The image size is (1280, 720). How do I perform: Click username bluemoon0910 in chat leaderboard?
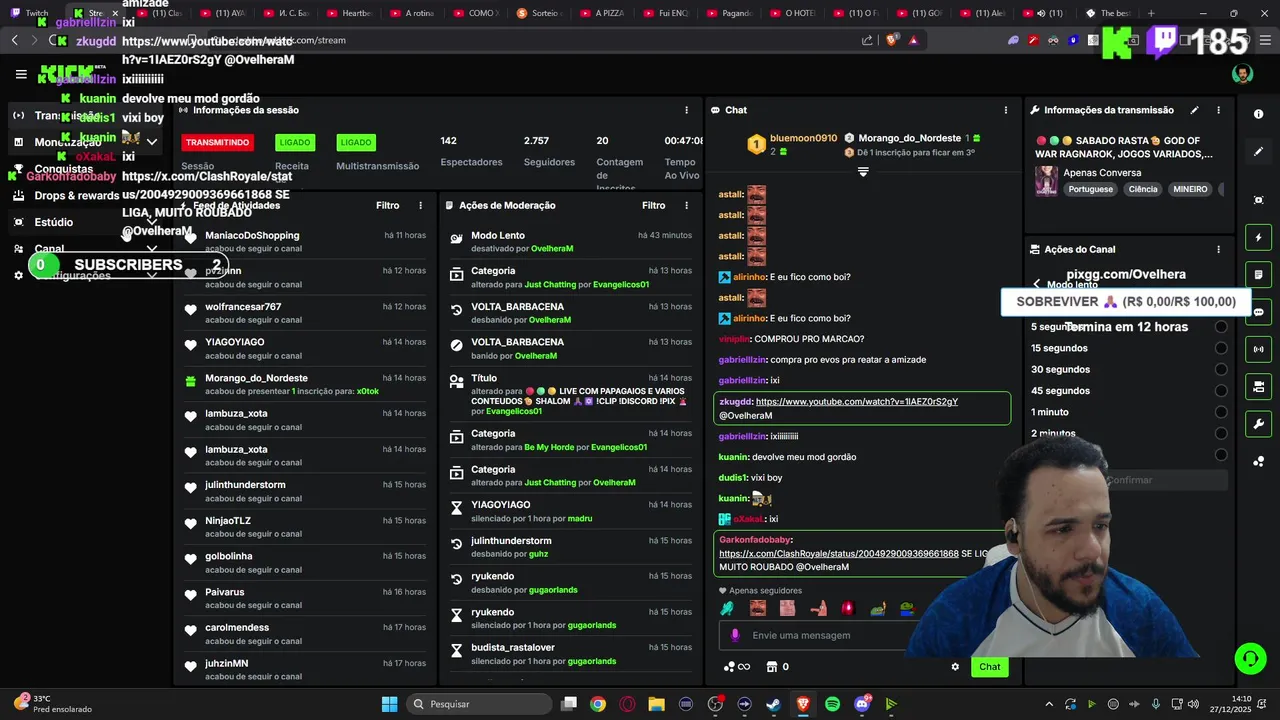click(803, 138)
